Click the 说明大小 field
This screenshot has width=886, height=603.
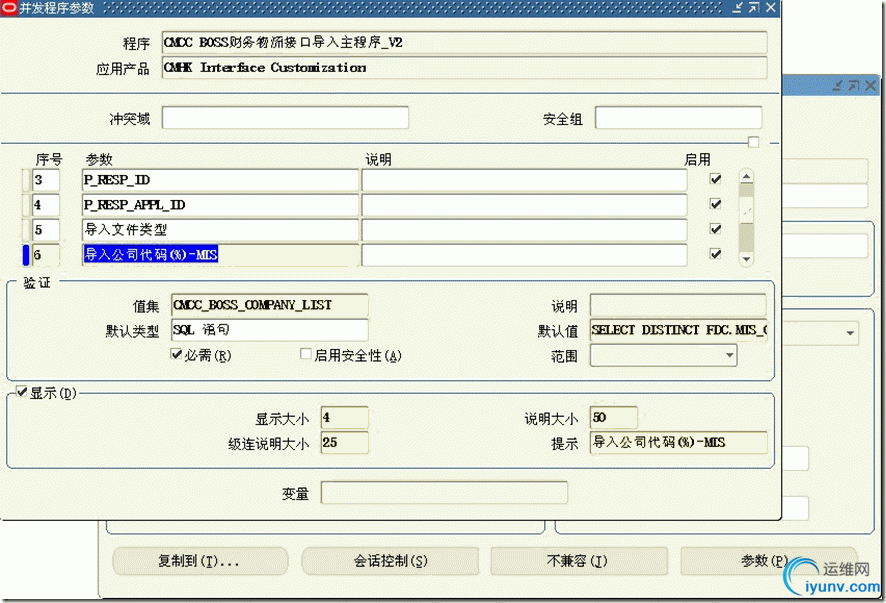coord(614,418)
